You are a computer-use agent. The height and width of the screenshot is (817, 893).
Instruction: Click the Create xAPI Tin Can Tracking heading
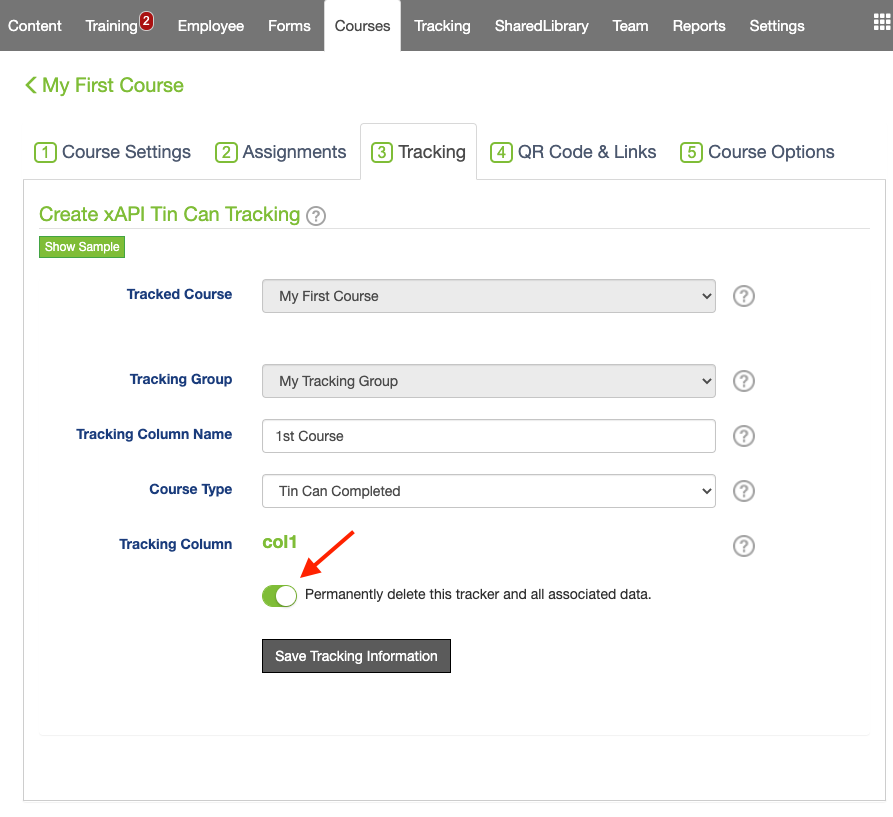tap(170, 214)
